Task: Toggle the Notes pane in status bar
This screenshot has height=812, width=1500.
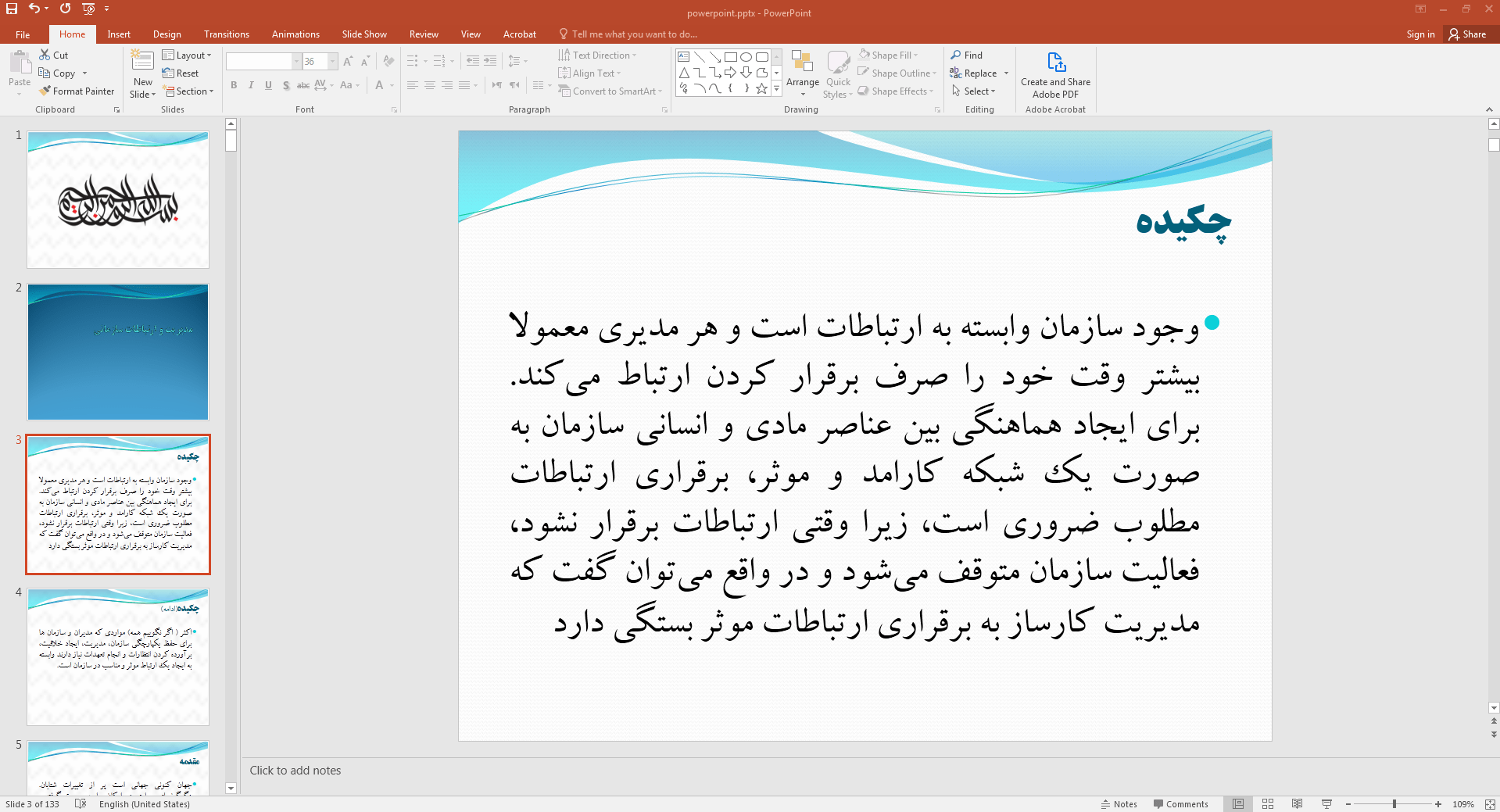Action: tap(1119, 803)
